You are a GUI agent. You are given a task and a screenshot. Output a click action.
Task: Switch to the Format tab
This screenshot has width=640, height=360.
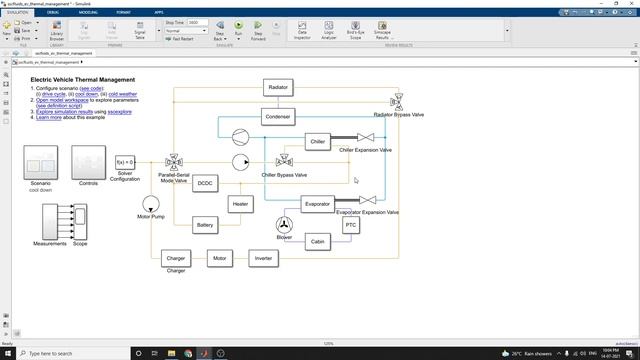[123, 12]
